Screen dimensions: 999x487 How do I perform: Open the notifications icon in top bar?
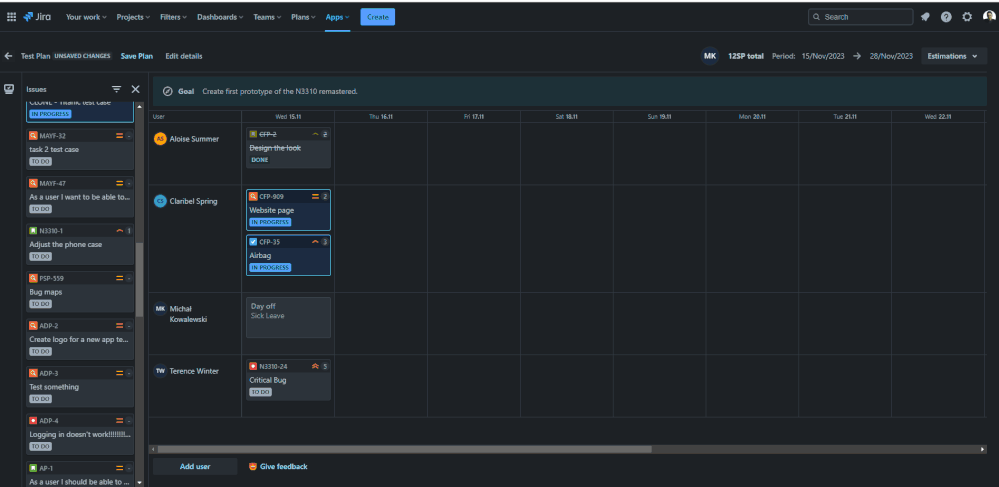click(x=925, y=17)
